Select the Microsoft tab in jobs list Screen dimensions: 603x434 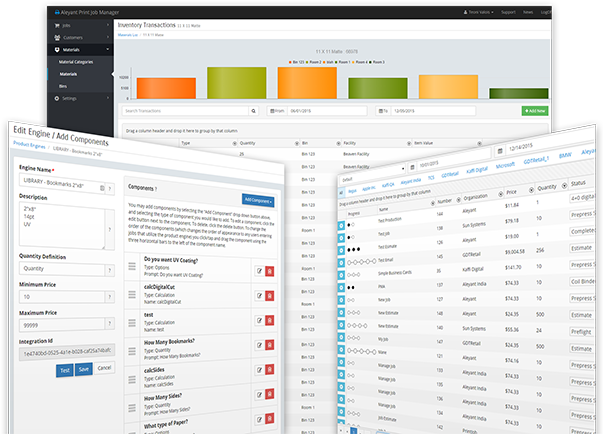click(505, 165)
